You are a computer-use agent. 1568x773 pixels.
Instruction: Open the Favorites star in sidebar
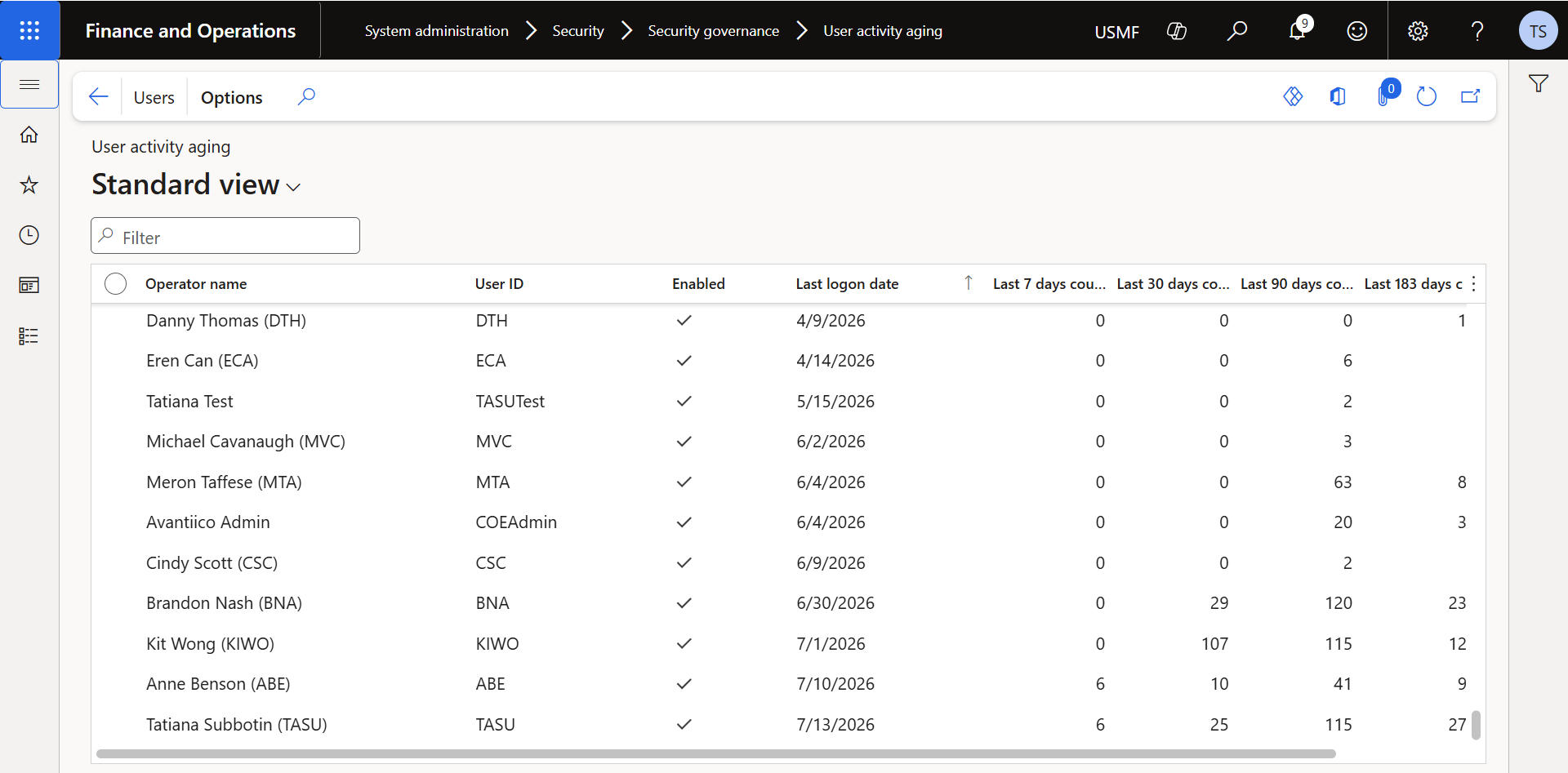click(29, 185)
